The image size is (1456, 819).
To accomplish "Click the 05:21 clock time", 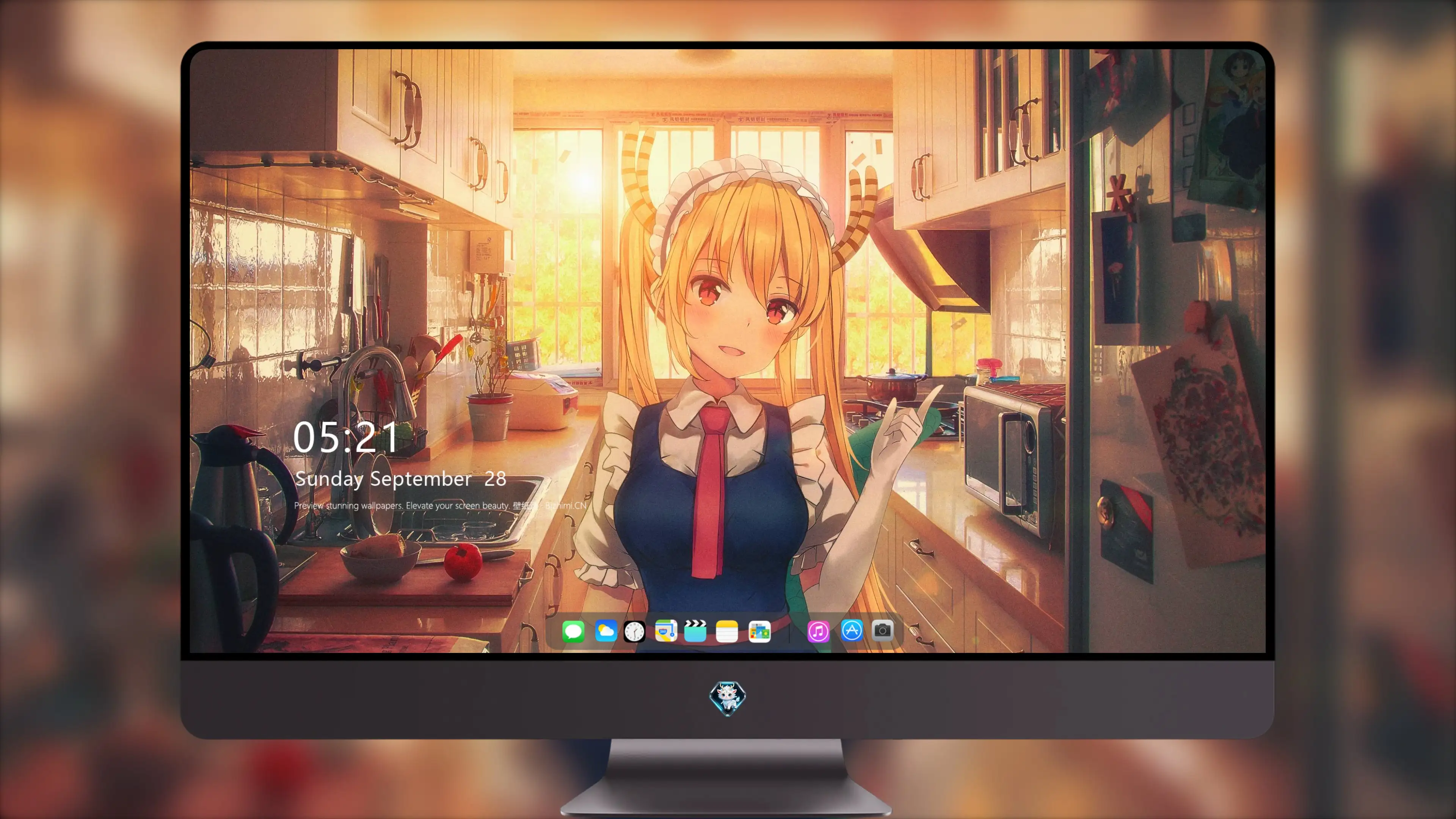I will [x=345, y=437].
